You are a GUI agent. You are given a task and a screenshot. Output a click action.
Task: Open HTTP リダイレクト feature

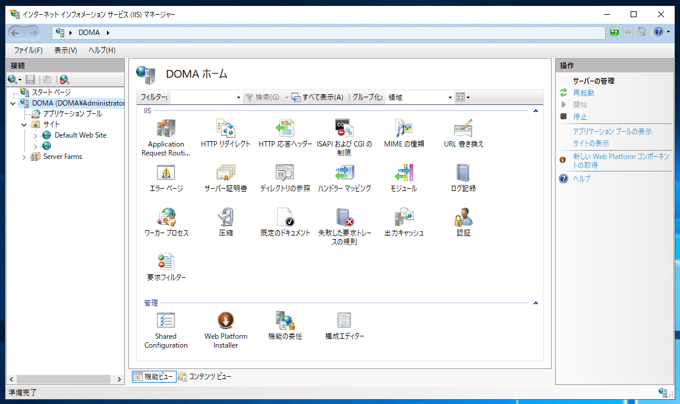(226, 133)
